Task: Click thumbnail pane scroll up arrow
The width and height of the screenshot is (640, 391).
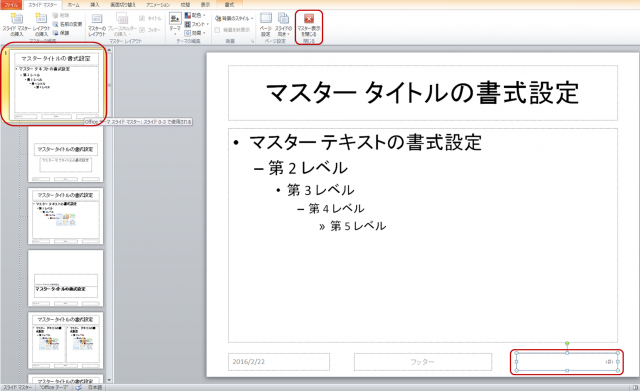Action: (x=109, y=50)
